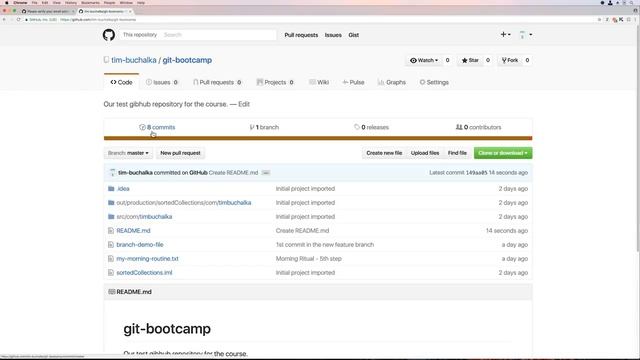Open the Create README.md commit link in header row

coord(233,173)
